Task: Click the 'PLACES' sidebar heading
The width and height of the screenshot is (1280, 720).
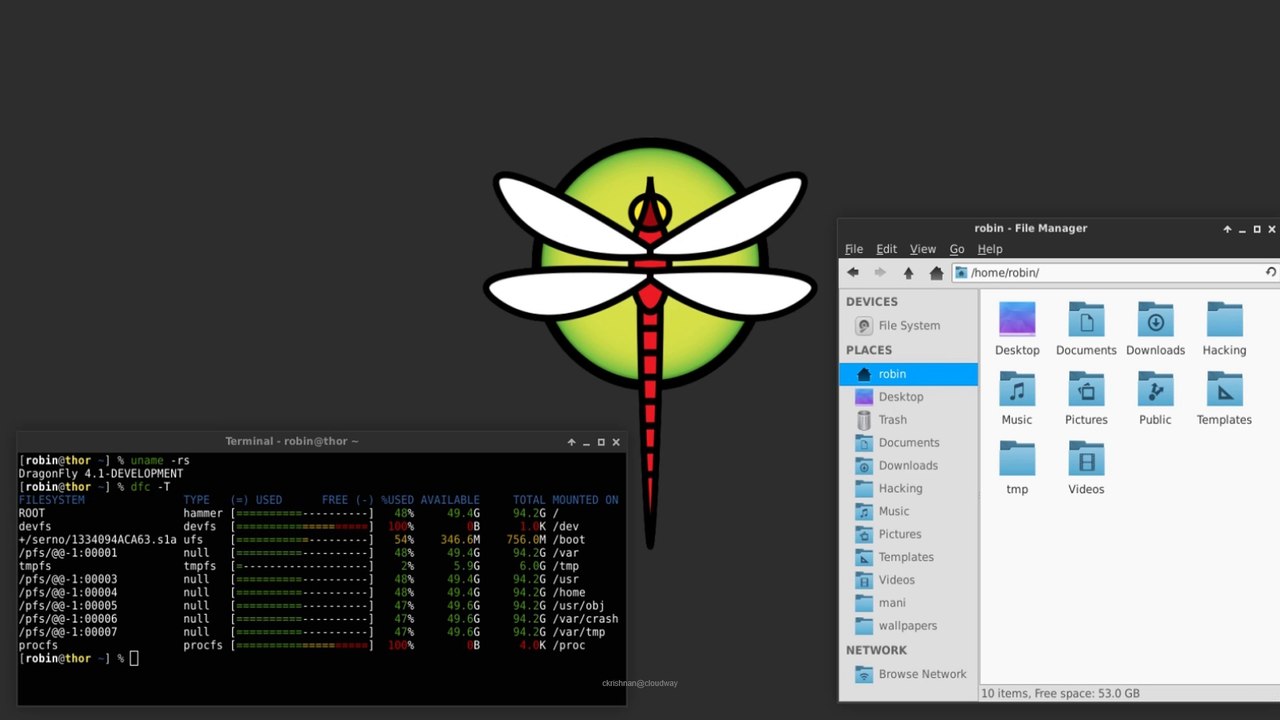Action: (869, 350)
